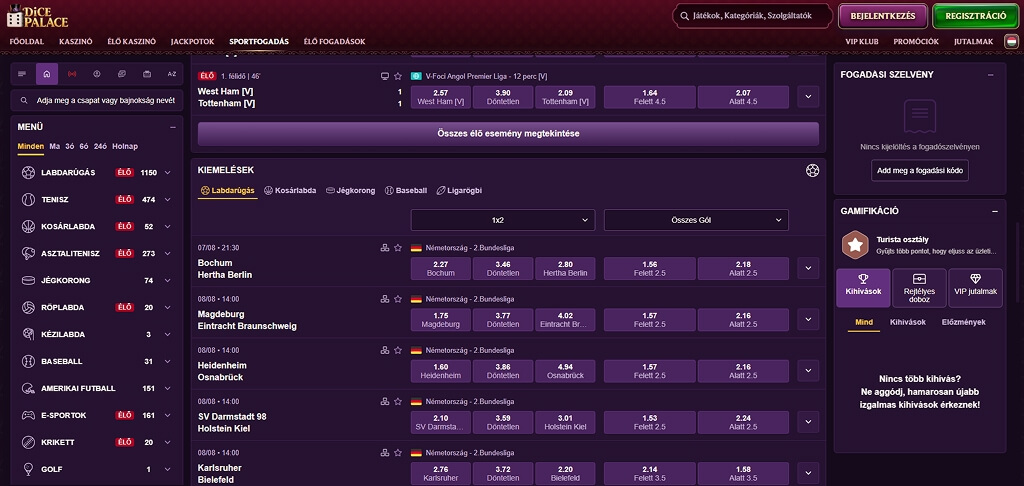The height and width of the screenshot is (486, 1024).
Task: Click the Regisztráció button
Action: click(x=976, y=16)
